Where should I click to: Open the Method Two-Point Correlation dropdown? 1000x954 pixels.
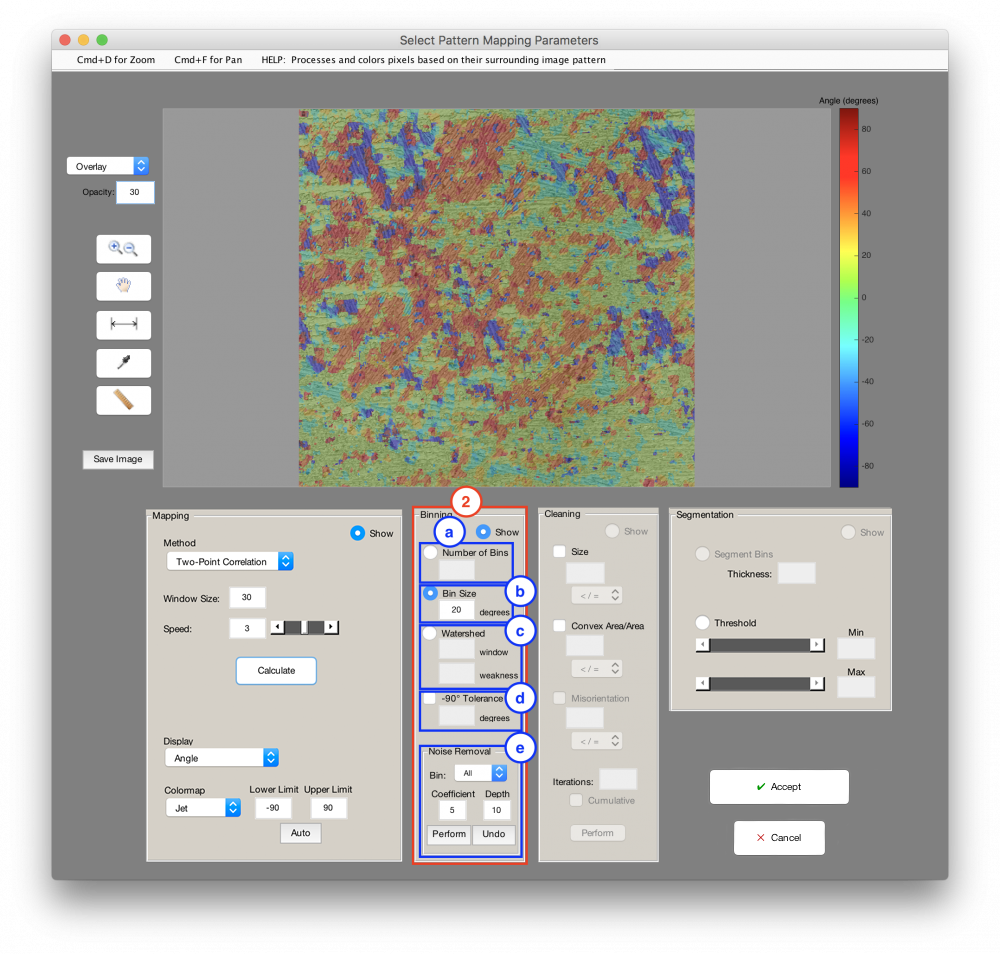230,561
